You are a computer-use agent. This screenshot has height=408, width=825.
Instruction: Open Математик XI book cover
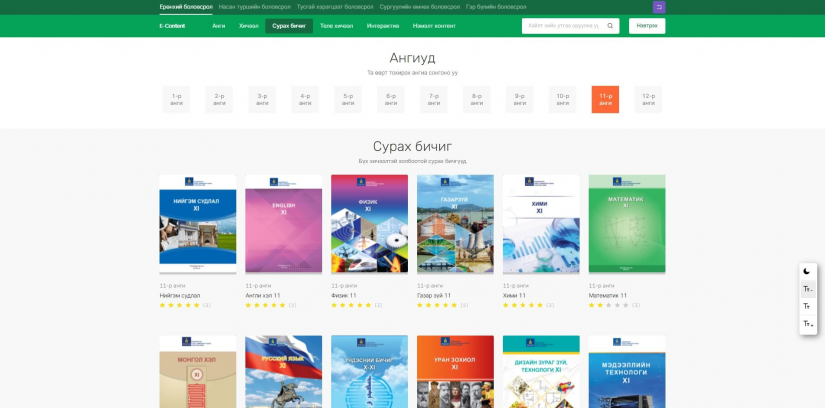click(x=627, y=224)
